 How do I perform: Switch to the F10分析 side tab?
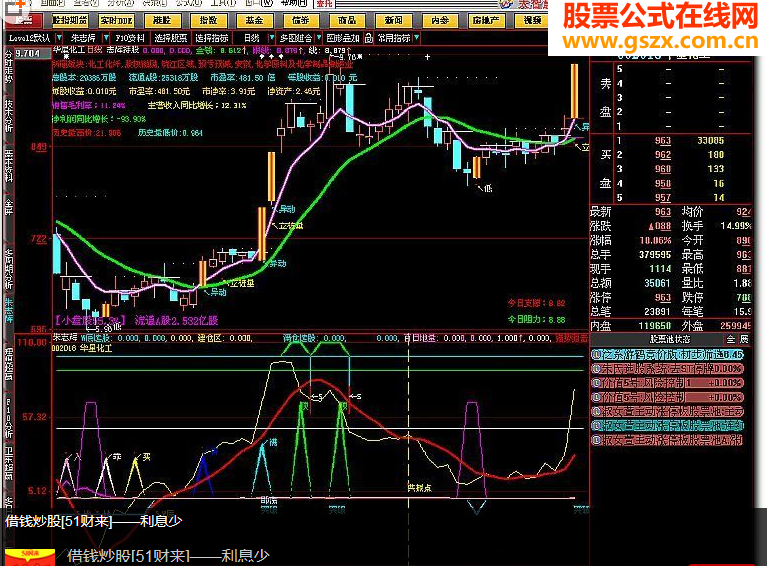[9, 418]
